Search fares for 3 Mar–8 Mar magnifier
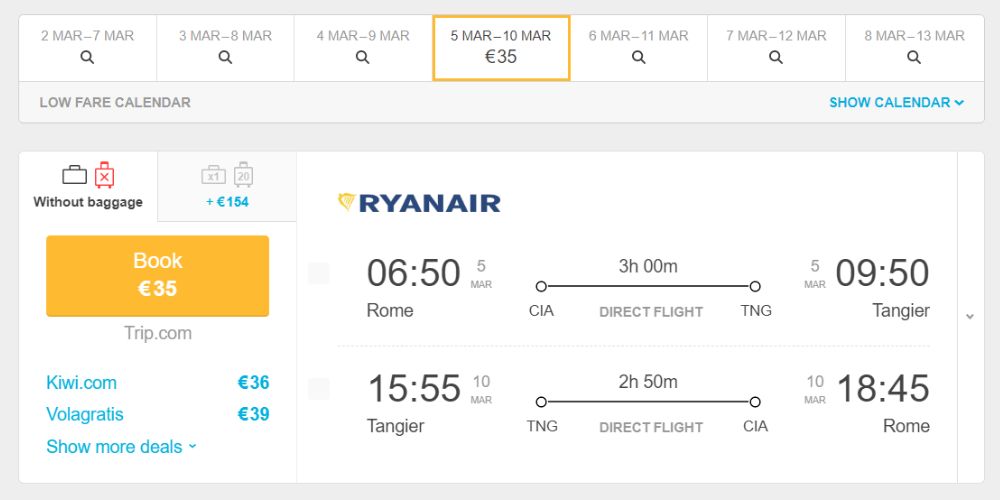1000x500 pixels. (225, 57)
